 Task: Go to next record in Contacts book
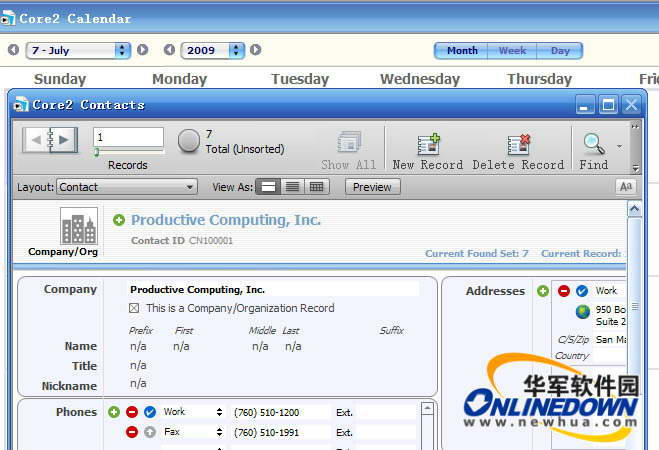(x=64, y=140)
